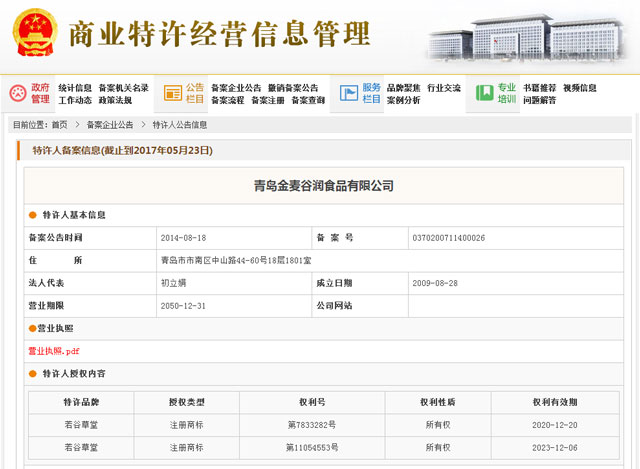The width and height of the screenshot is (640, 469).
Task: Open 案例分析 link
Action: point(403,100)
